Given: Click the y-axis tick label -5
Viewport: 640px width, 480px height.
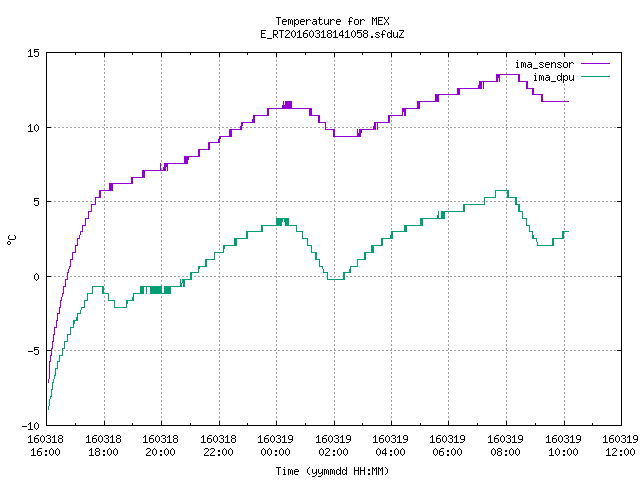Looking at the screenshot, I should 33,351.
